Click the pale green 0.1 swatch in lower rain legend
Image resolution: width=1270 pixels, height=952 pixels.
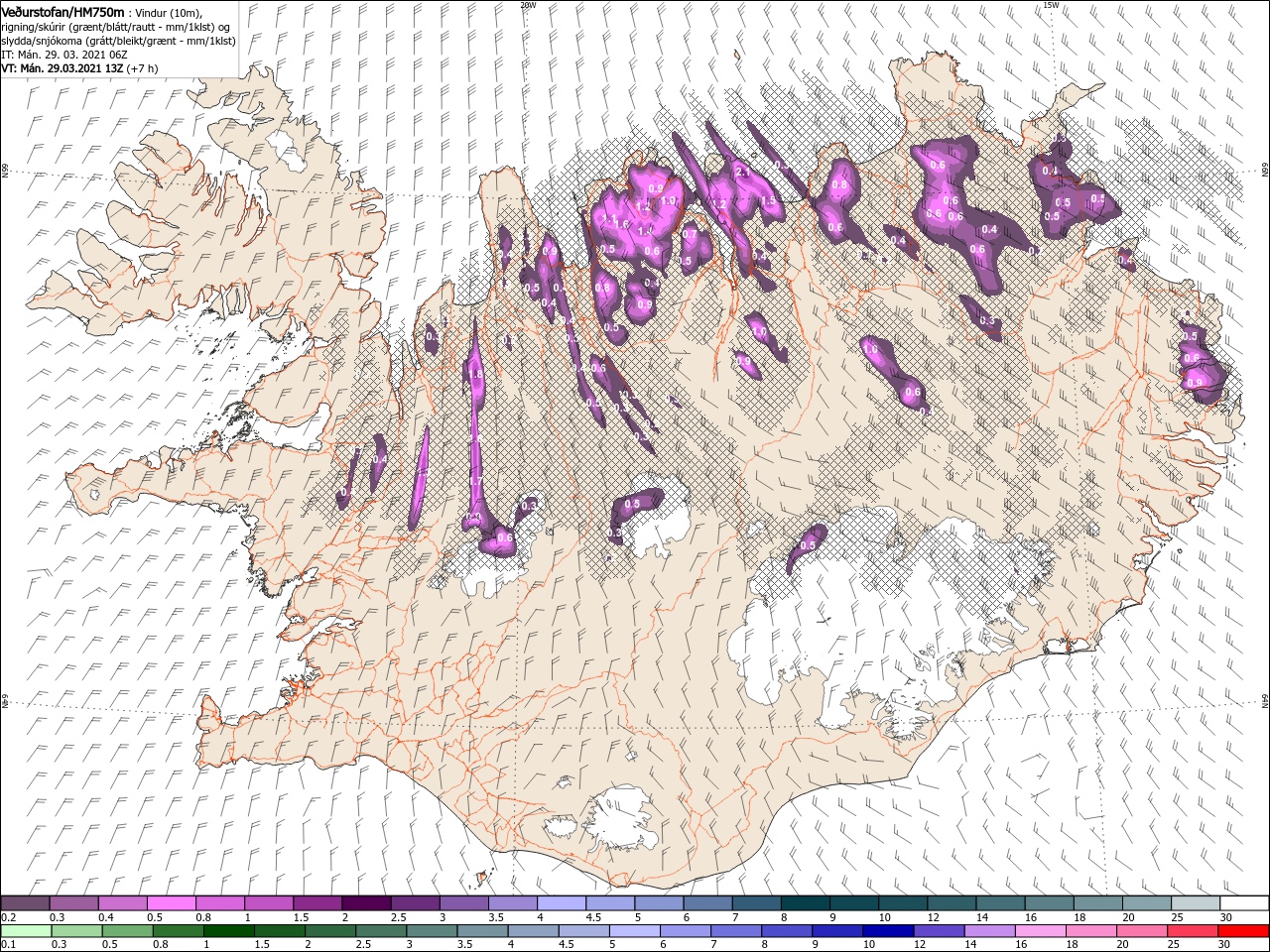26,931
